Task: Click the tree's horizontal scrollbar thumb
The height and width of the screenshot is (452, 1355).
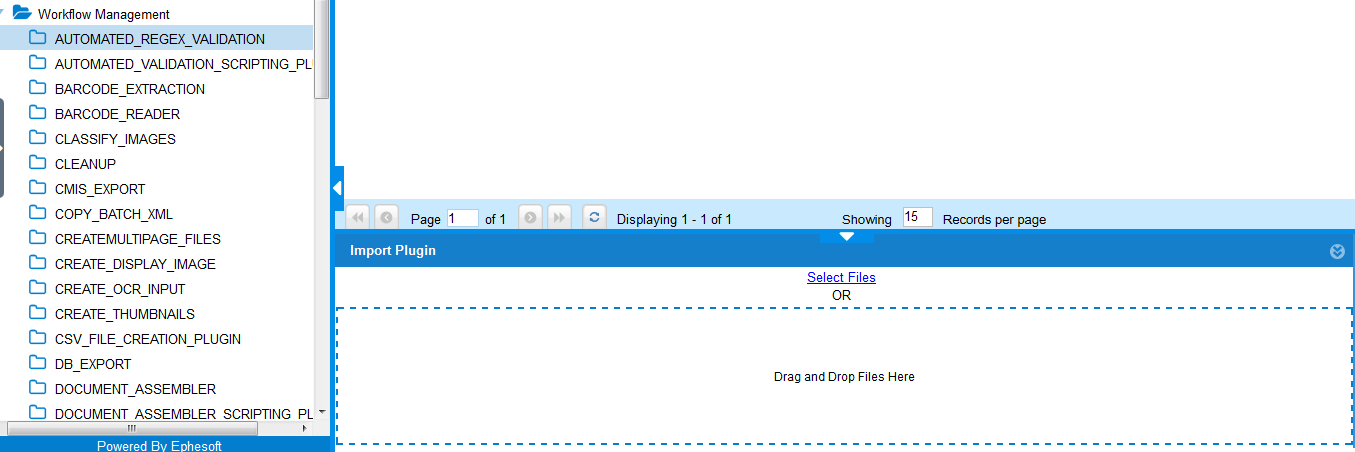Action: 132,428
